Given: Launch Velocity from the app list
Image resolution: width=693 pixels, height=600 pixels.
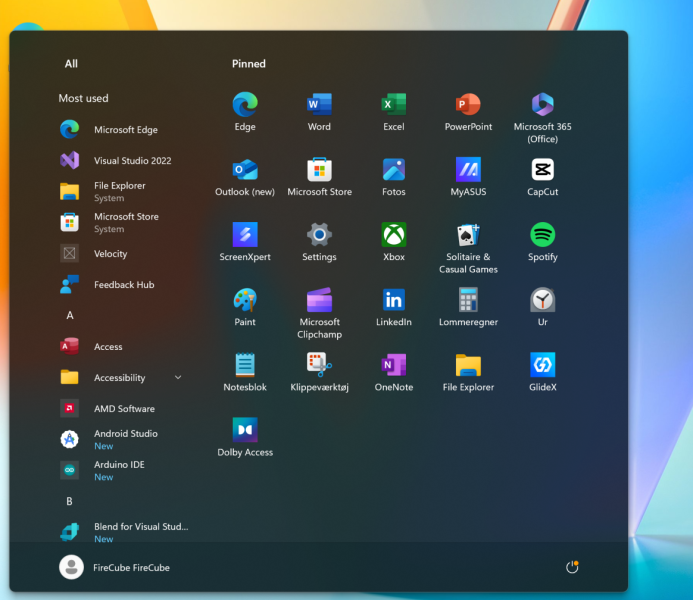Looking at the screenshot, I should [x=123, y=254].
